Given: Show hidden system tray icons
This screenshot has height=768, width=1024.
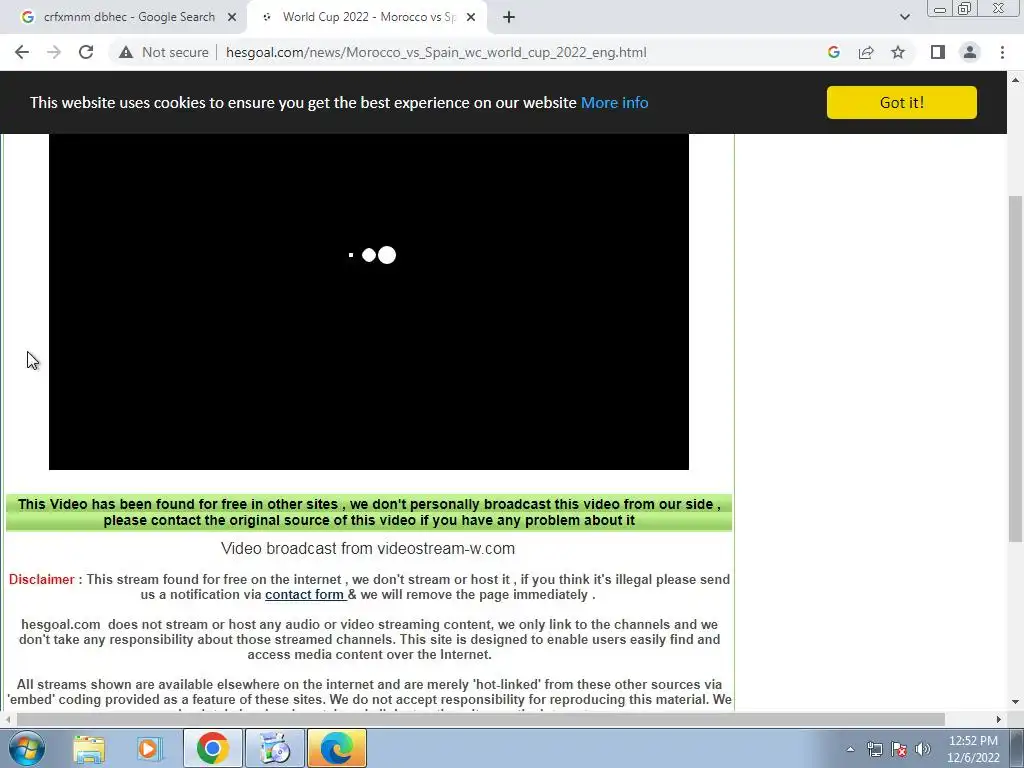Looking at the screenshot, I should 850,749.
